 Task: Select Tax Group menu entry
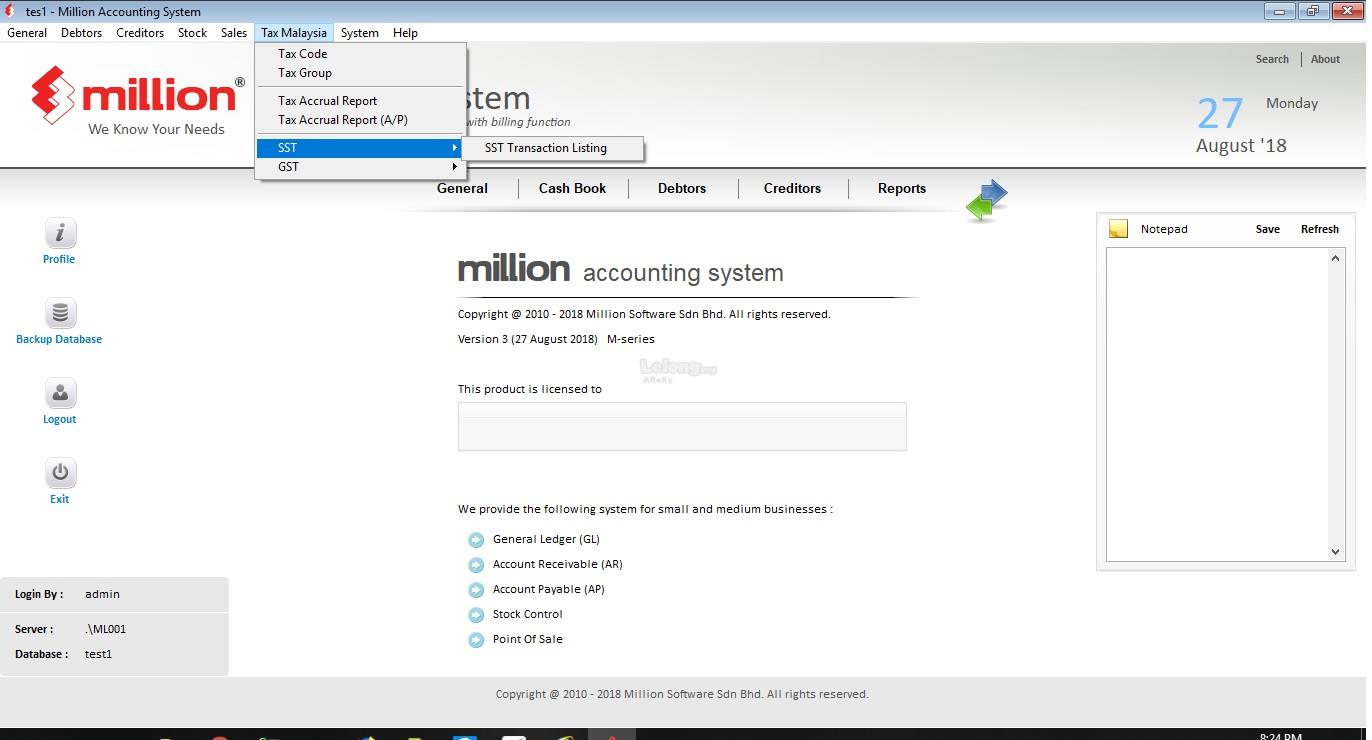[x=361, y=73]
